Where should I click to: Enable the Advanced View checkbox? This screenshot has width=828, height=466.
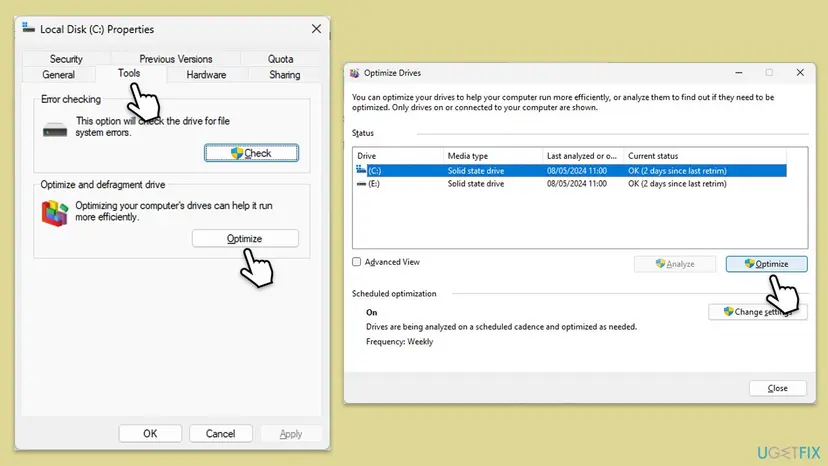(x=357, y=262)
